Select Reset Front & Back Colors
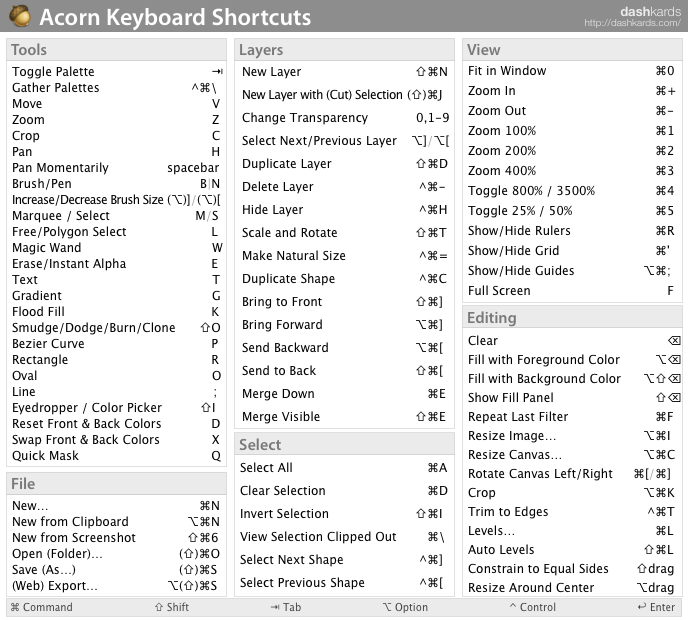 point(116,423)
